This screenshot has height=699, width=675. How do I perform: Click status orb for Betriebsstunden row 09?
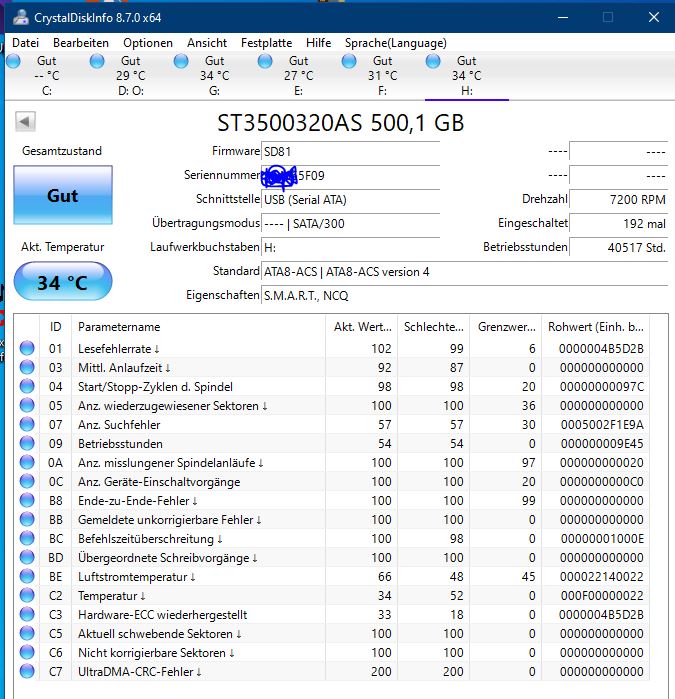tap(27, 444)
